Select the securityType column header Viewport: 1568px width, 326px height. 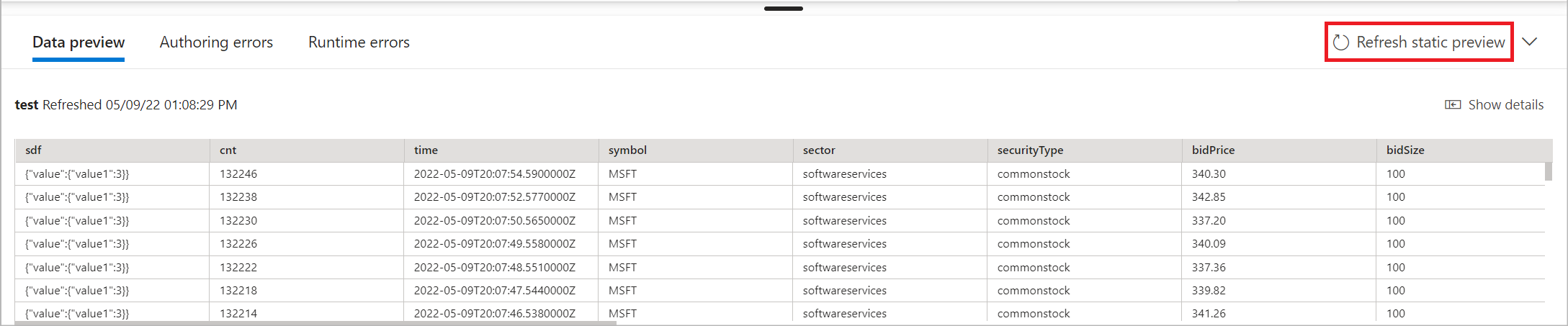coord(1085,150)
